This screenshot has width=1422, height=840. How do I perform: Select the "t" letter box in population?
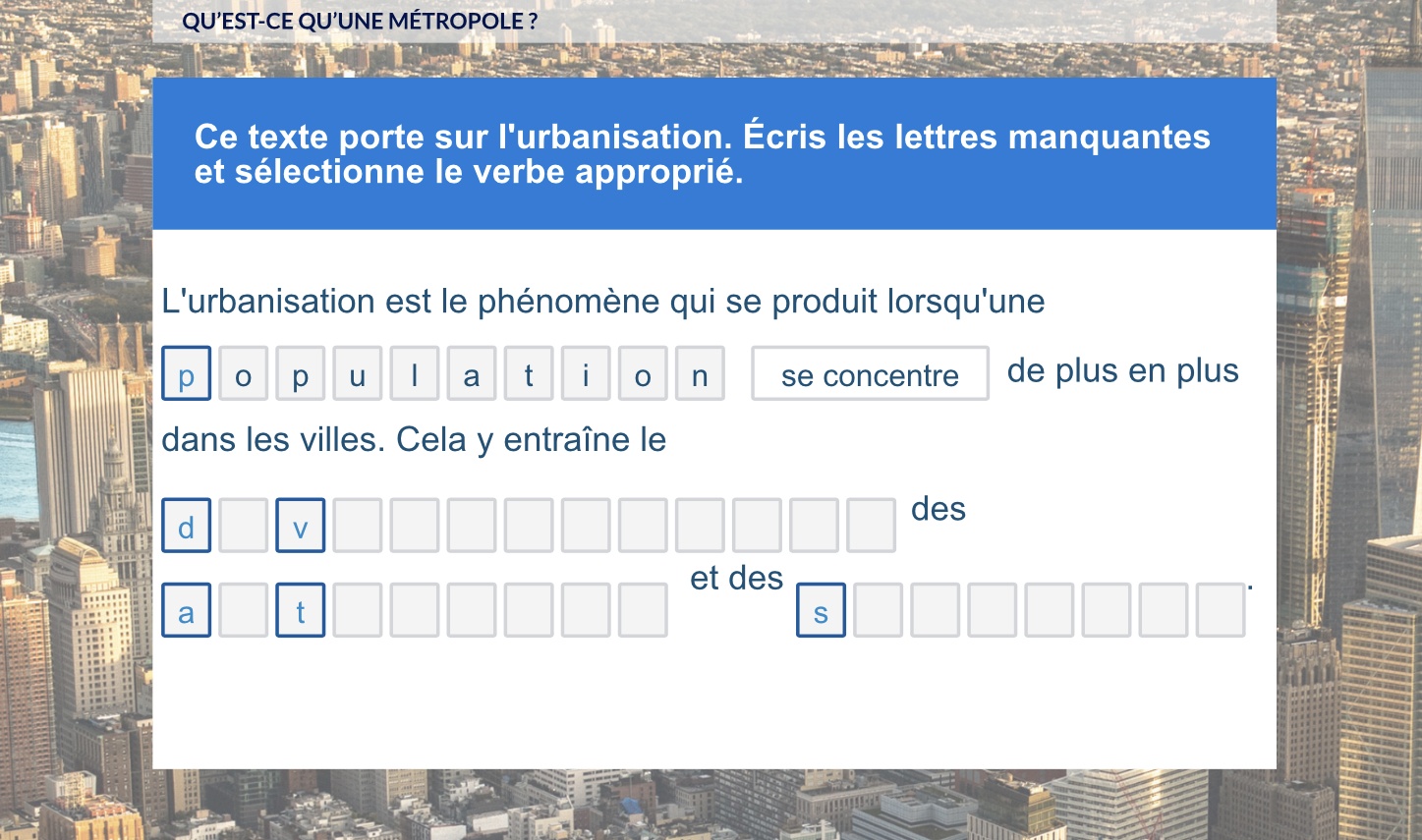[529, 374]
